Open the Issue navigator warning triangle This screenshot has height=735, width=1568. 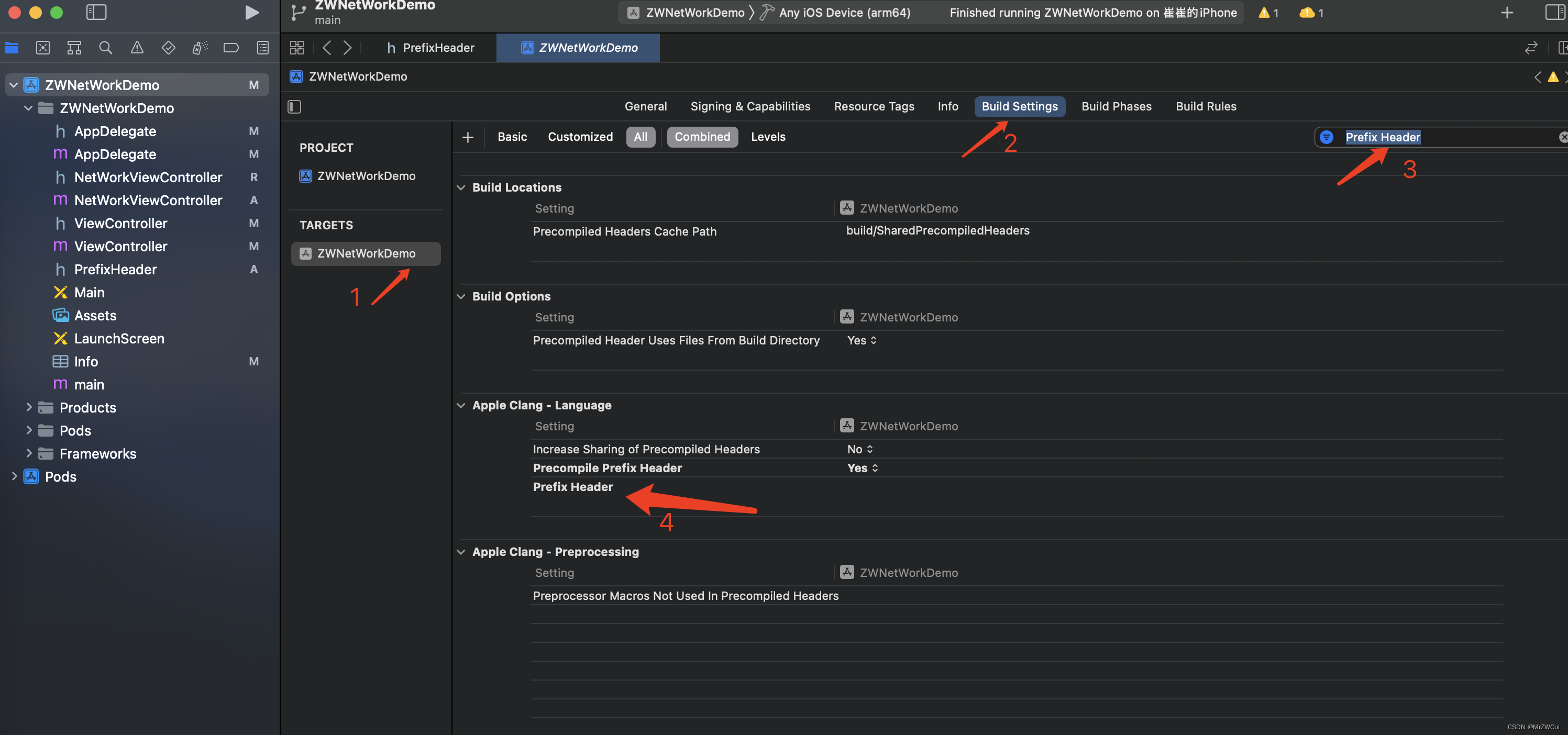coord(137,48)
